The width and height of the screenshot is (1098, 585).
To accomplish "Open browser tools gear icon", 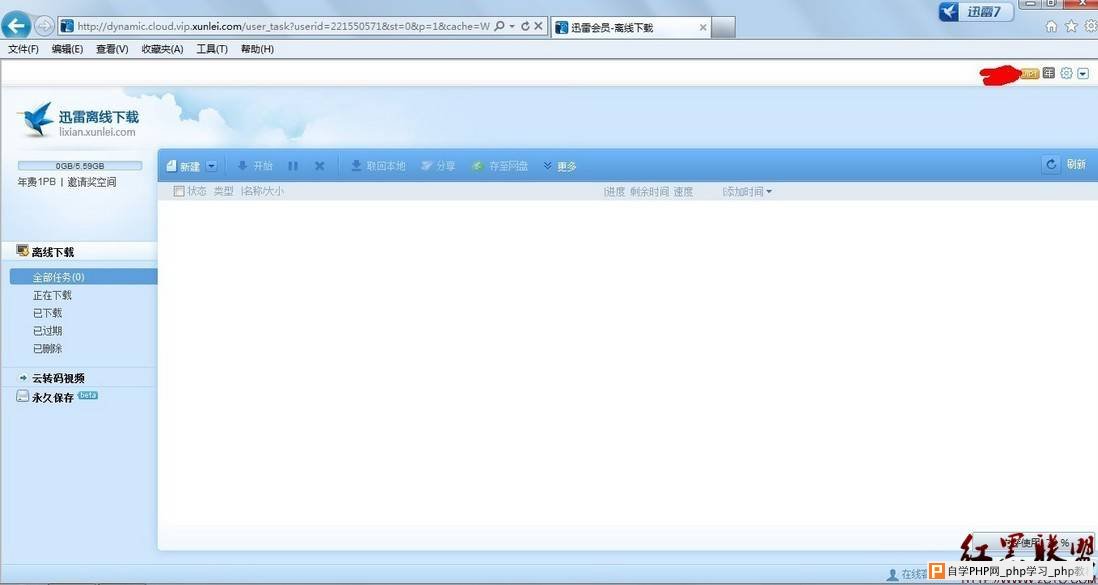I will (x=1090, y=27).
